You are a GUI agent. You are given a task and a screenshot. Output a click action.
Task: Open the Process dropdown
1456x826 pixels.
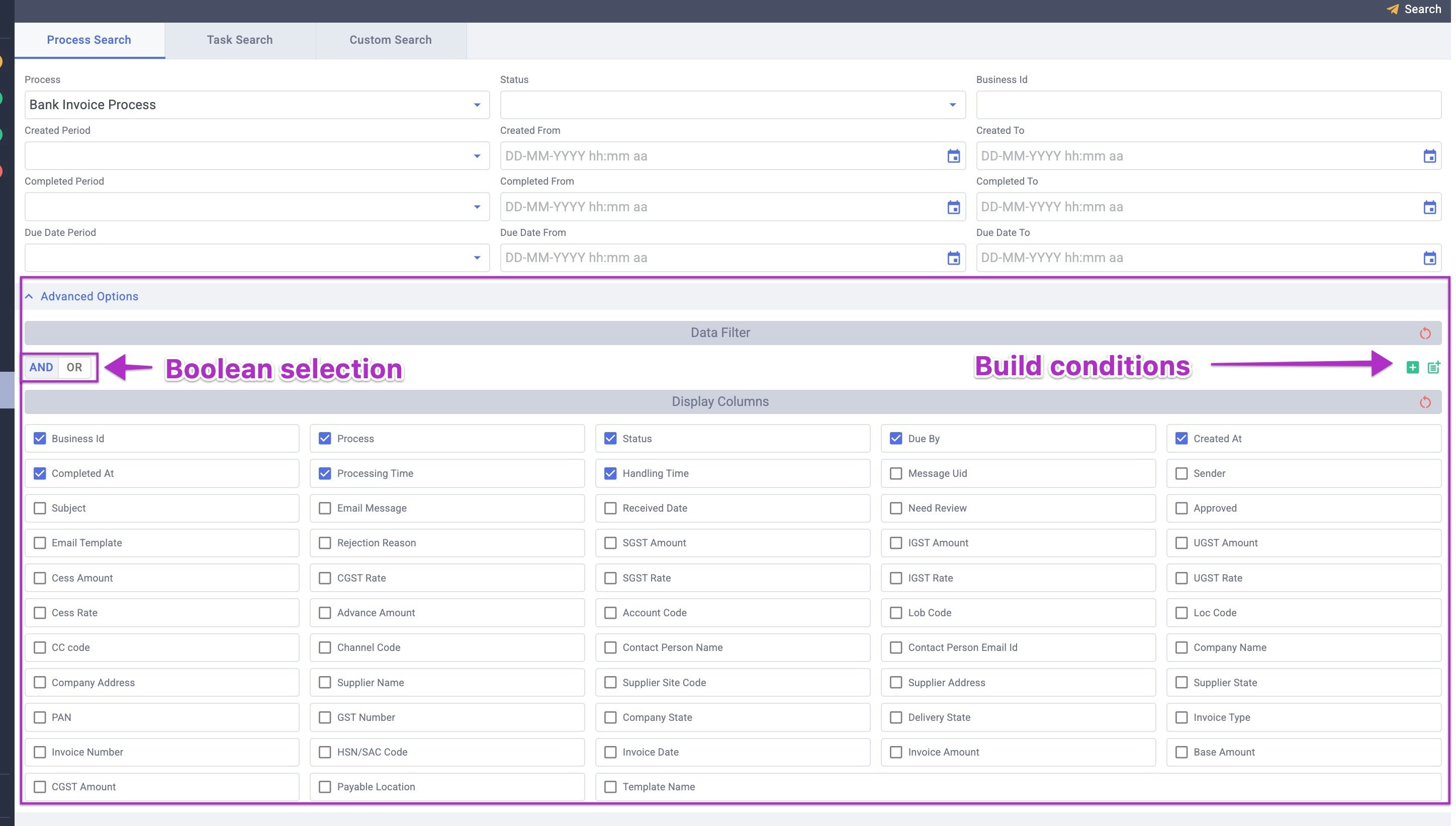click(x=256, y=105)
